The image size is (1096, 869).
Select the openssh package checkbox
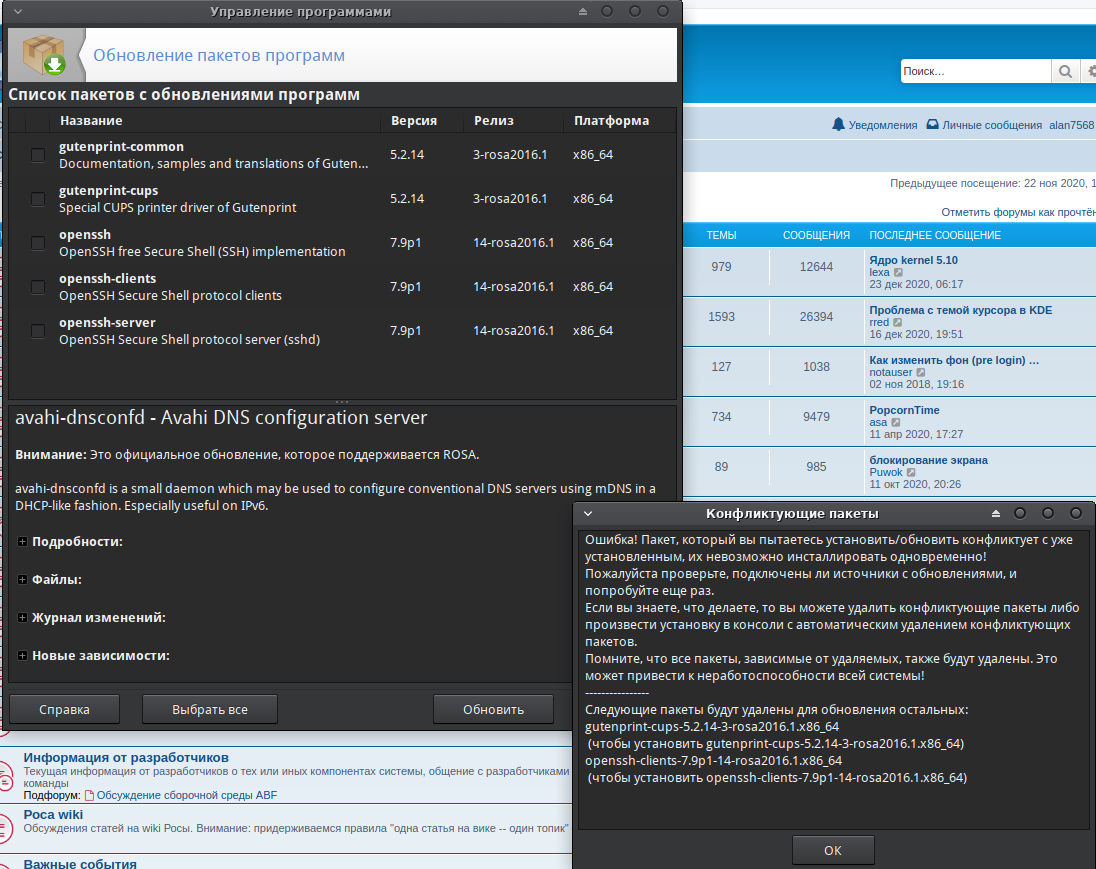coord(38,243)
